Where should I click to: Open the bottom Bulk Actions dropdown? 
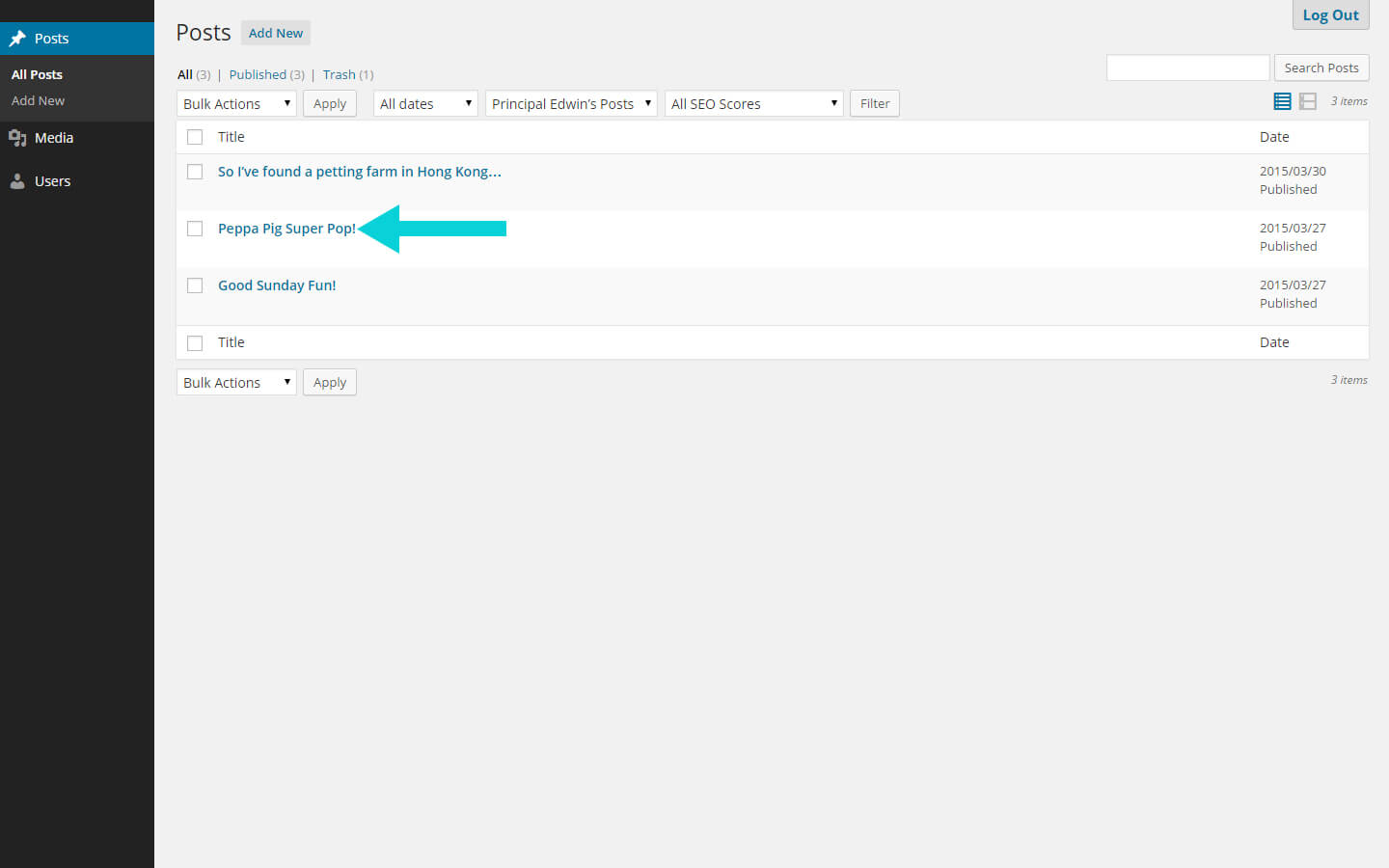pyautogui.click(x=236, y=382)
